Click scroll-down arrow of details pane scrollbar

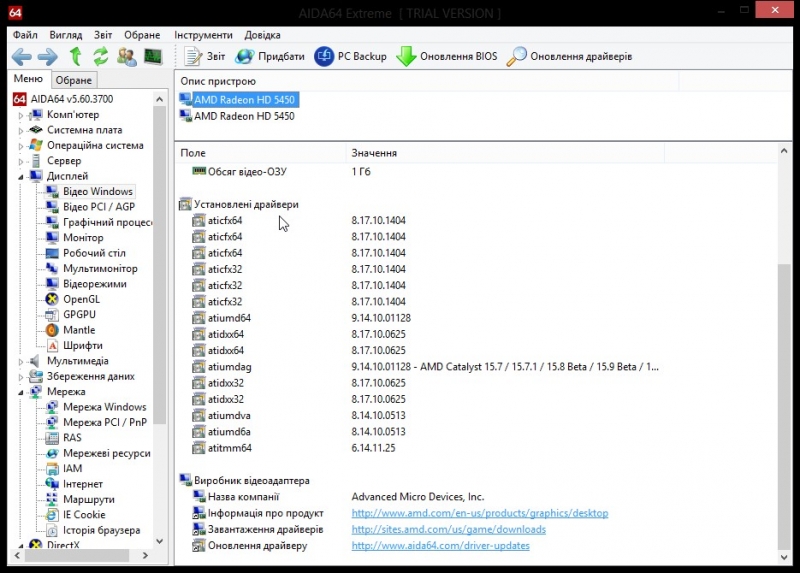coord(784,557)
